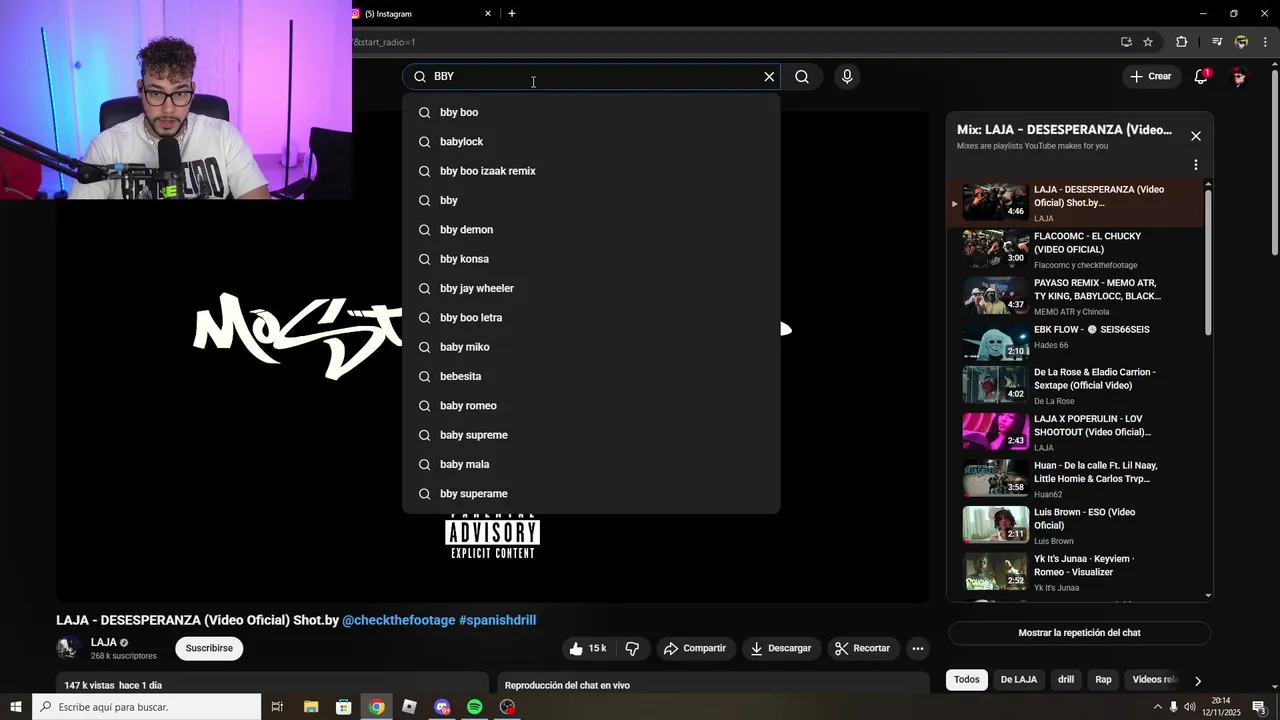Click the Crear button

1150,77
